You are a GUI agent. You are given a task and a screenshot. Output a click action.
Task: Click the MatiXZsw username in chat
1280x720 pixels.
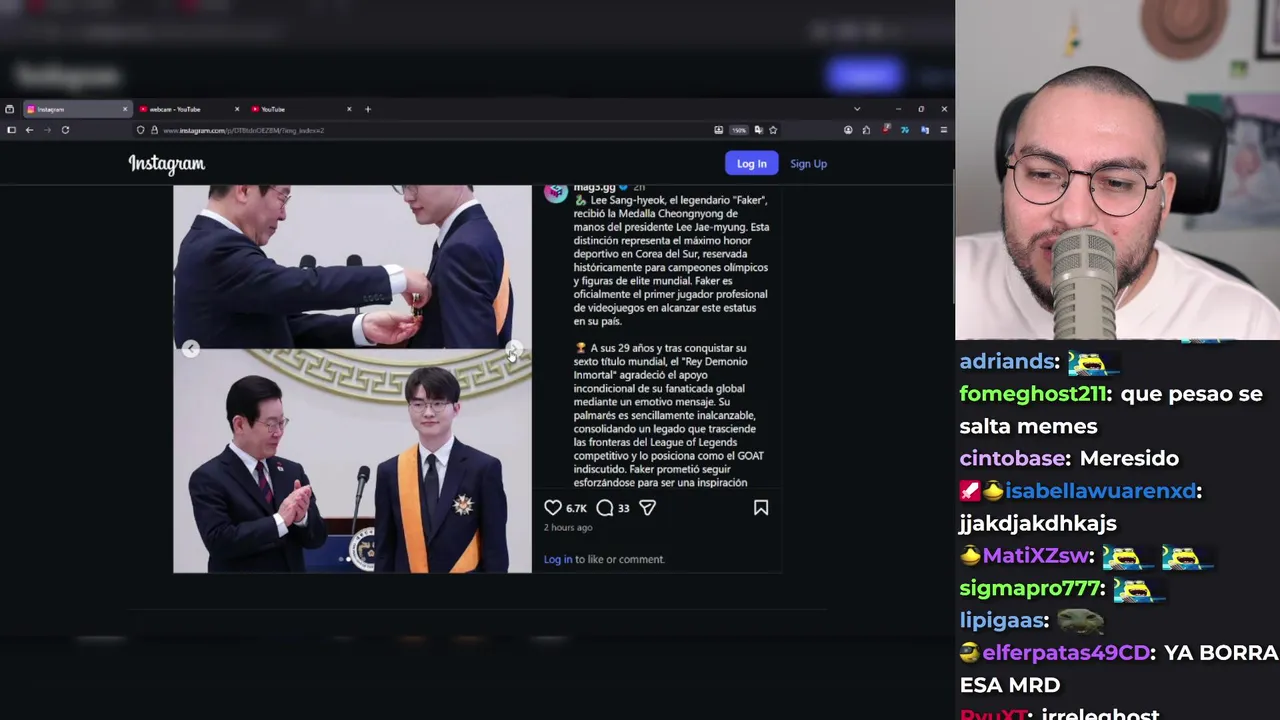[1033, 555]
